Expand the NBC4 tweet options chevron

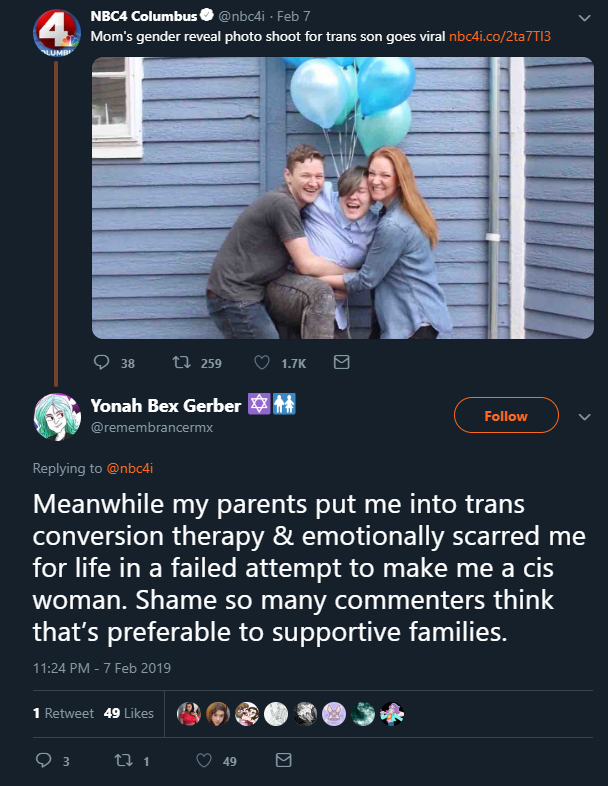[x=584, y=18]
